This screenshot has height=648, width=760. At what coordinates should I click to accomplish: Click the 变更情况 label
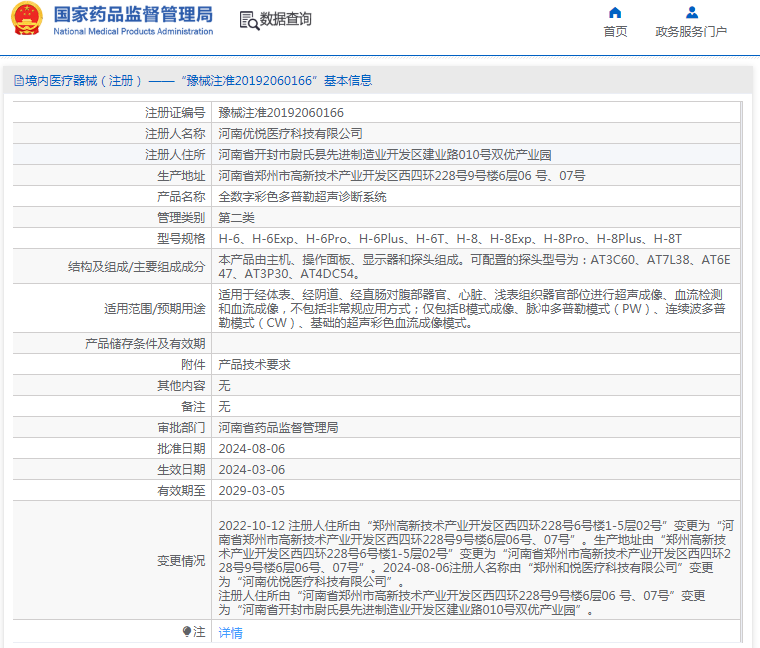pos(181,561)
